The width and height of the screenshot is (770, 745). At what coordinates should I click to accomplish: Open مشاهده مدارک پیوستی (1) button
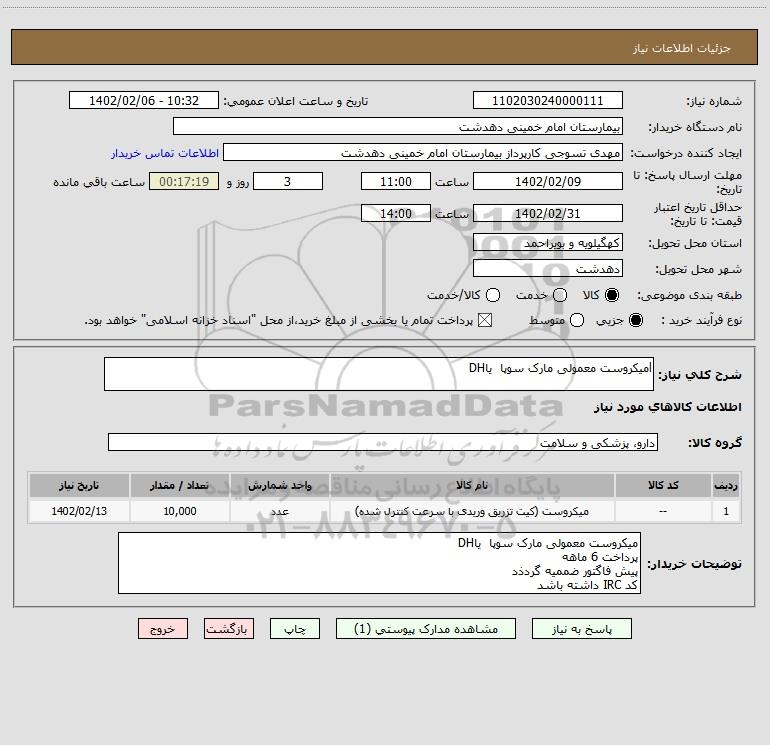(x=426, y=629)
